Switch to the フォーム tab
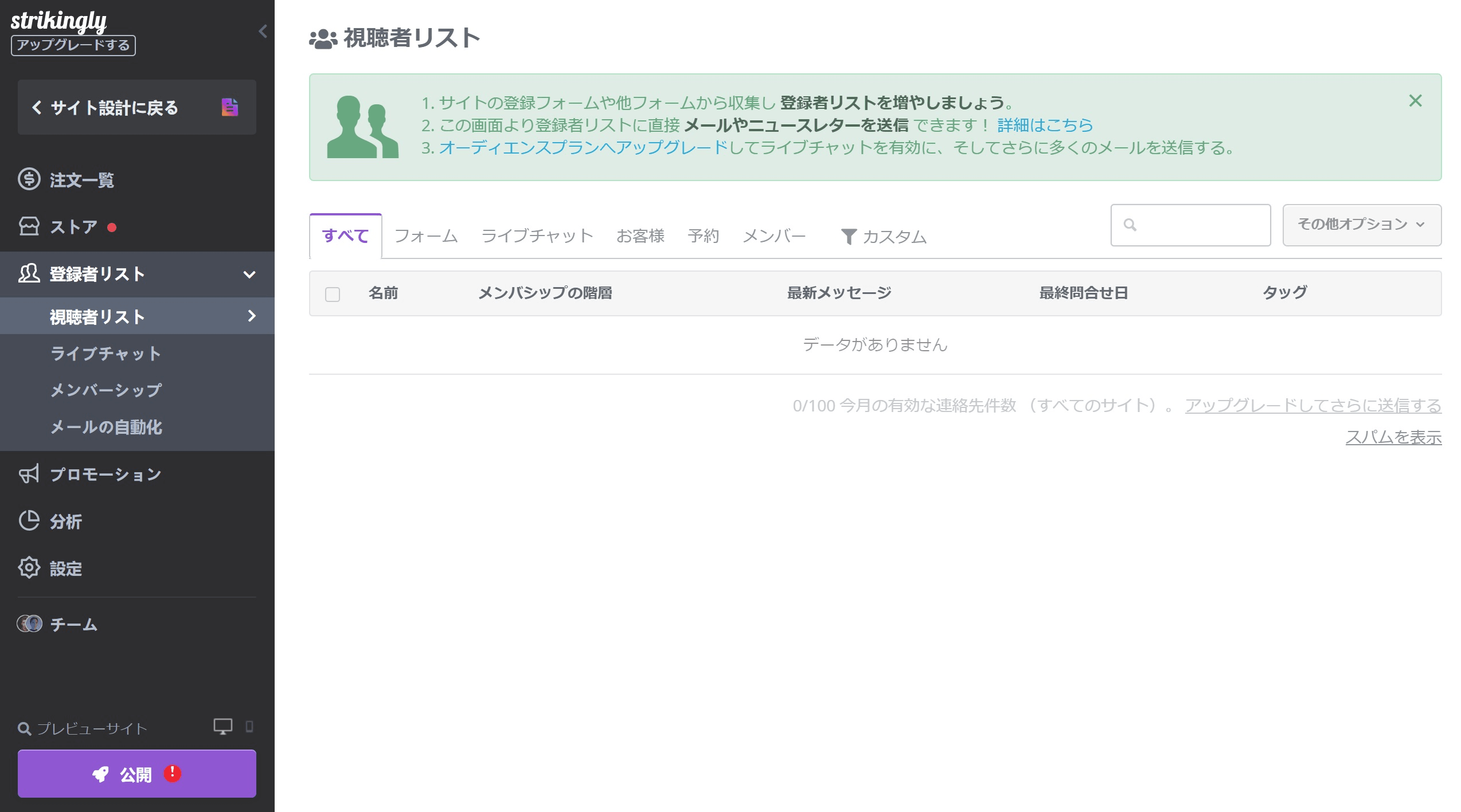This screenshot has height=812, width=1461. point(426,236)
